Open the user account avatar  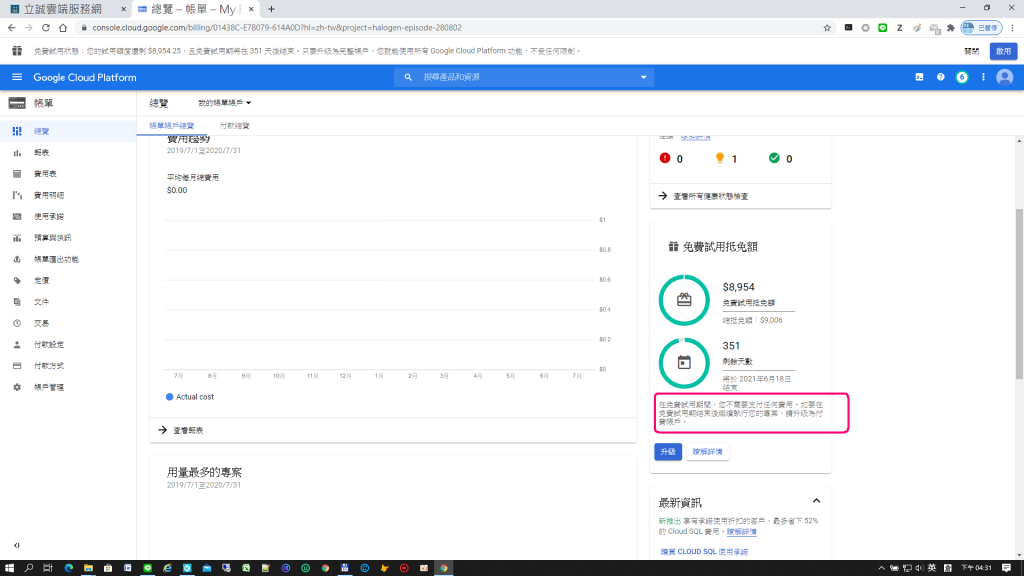(x=1004, y=77)
